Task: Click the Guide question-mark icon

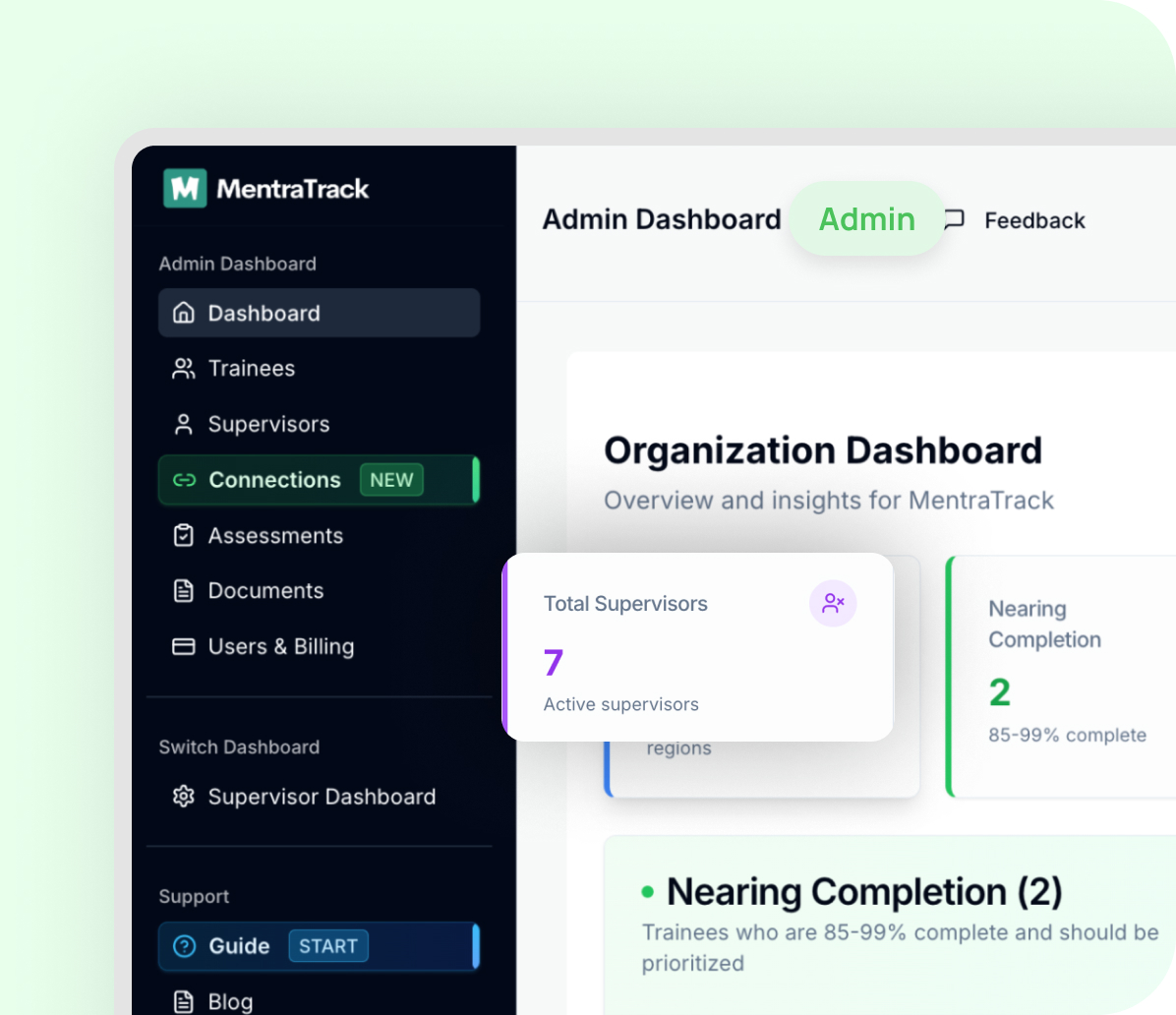Action: coord(184,946)
